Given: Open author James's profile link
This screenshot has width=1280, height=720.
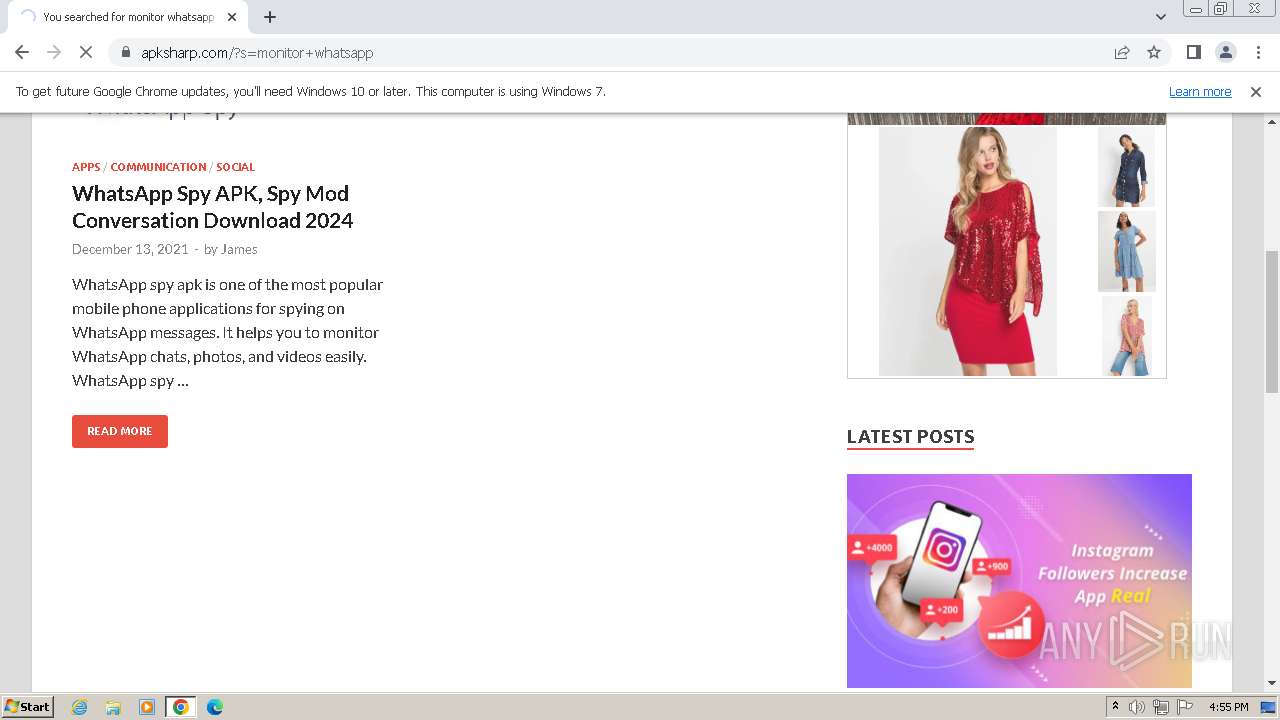Looking at the screenshot, I should tap(239, 249).
